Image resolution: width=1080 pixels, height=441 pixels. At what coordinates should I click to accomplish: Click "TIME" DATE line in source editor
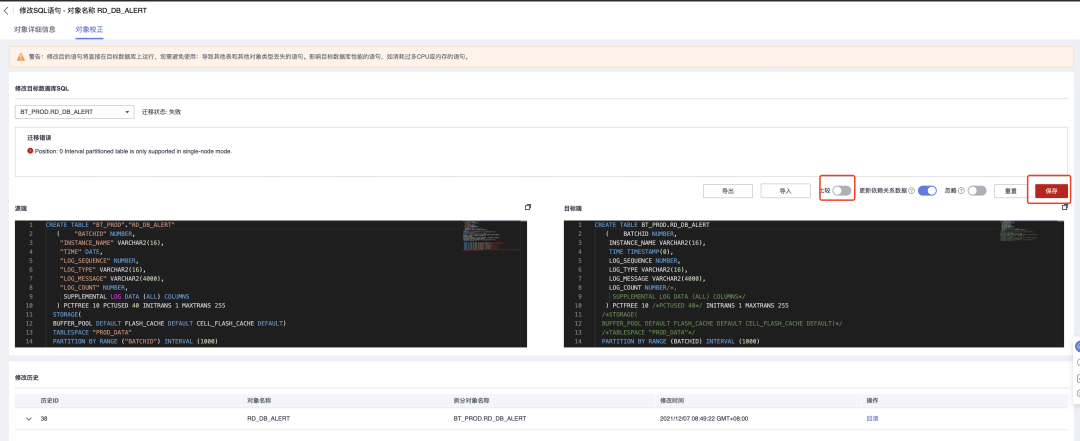[x=81, y=252]
